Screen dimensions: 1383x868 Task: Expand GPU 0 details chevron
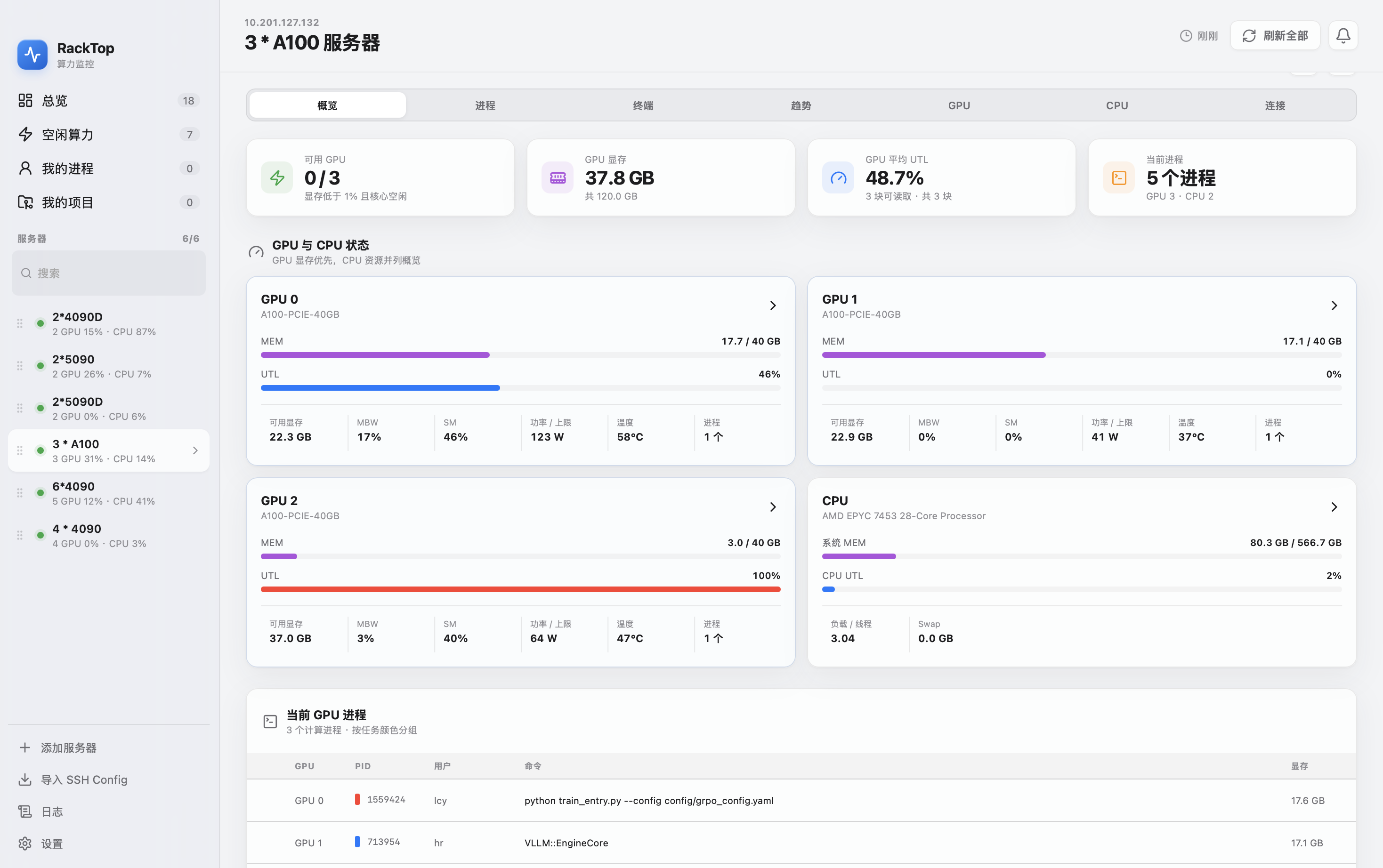tap(773, 305)
